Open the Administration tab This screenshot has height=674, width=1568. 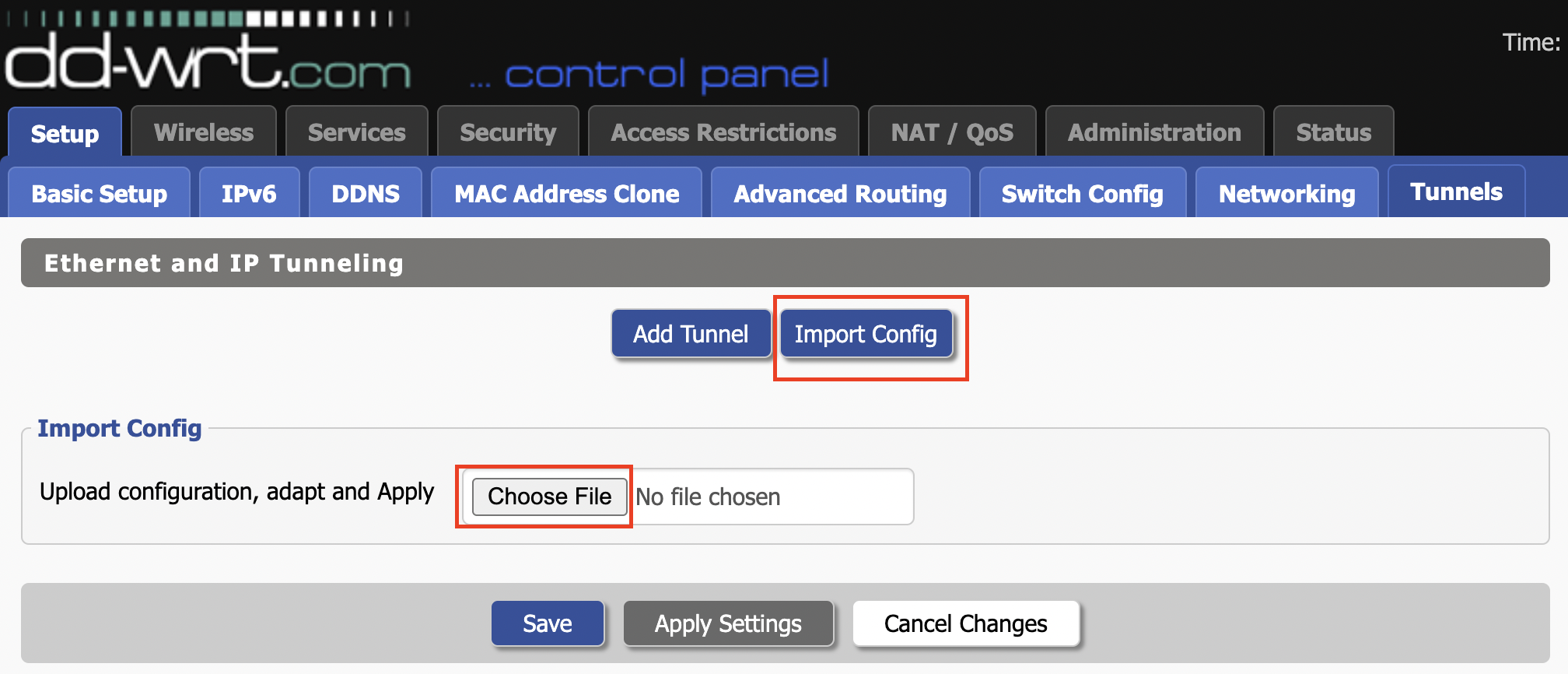click(x=1154, y=132)
